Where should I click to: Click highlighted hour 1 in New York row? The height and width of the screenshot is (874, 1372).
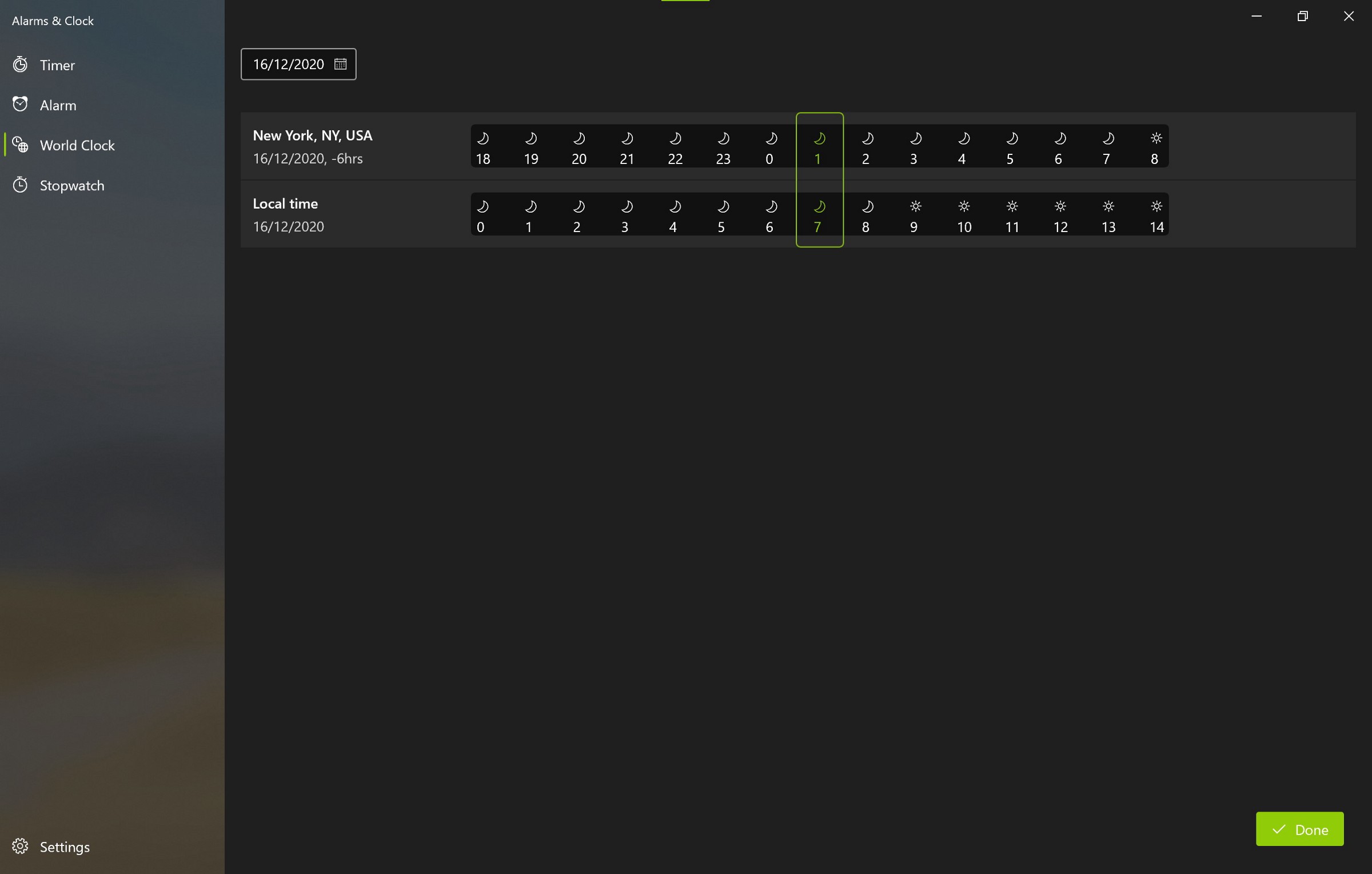817,159
